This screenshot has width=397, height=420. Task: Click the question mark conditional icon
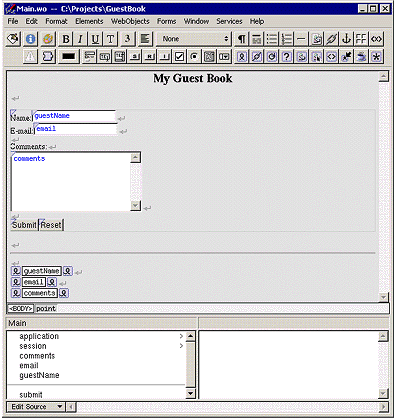(x=286, y=57)
